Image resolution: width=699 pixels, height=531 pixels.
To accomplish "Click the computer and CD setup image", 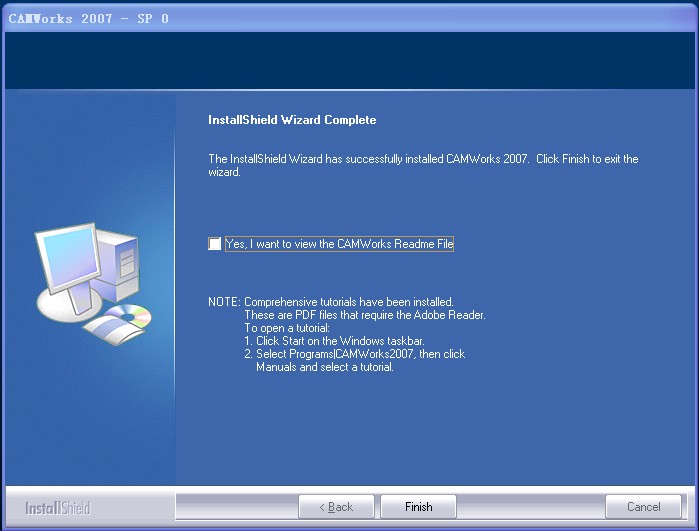I will pos(94,284).
